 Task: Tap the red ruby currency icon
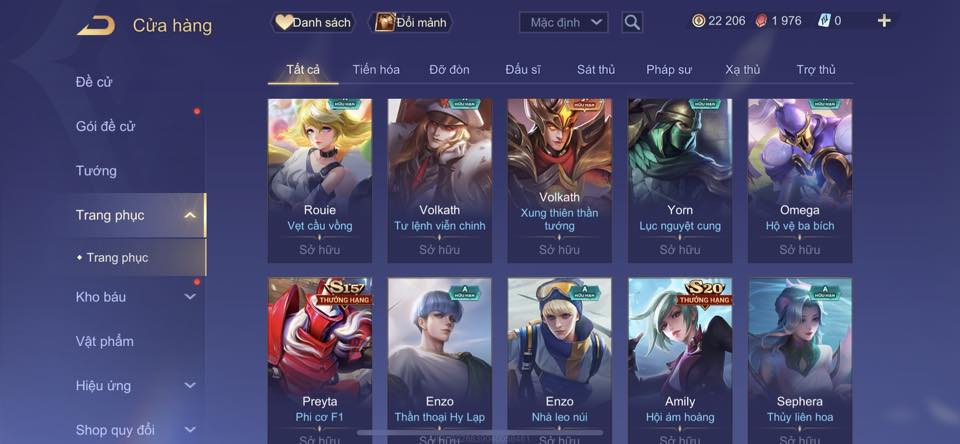pyautogui.click(x=762, y=21)
